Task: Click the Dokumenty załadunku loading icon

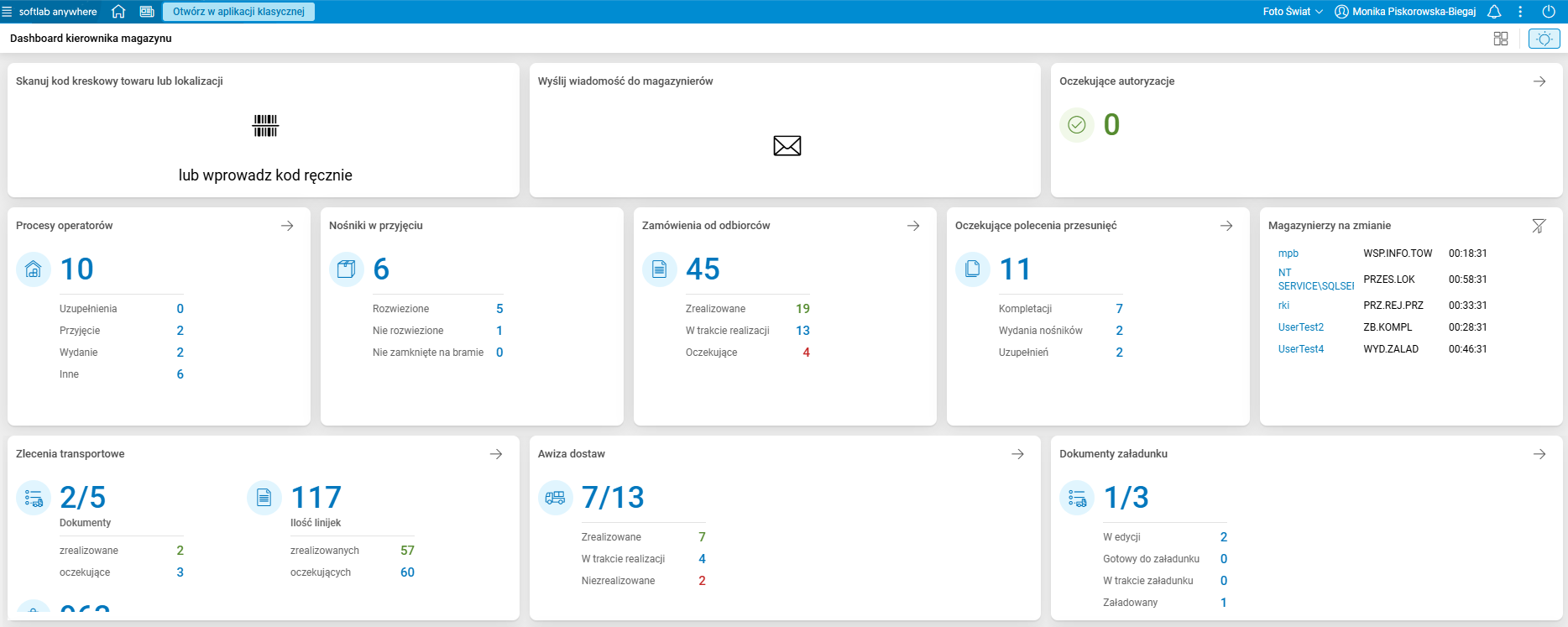Action: 1077,498
